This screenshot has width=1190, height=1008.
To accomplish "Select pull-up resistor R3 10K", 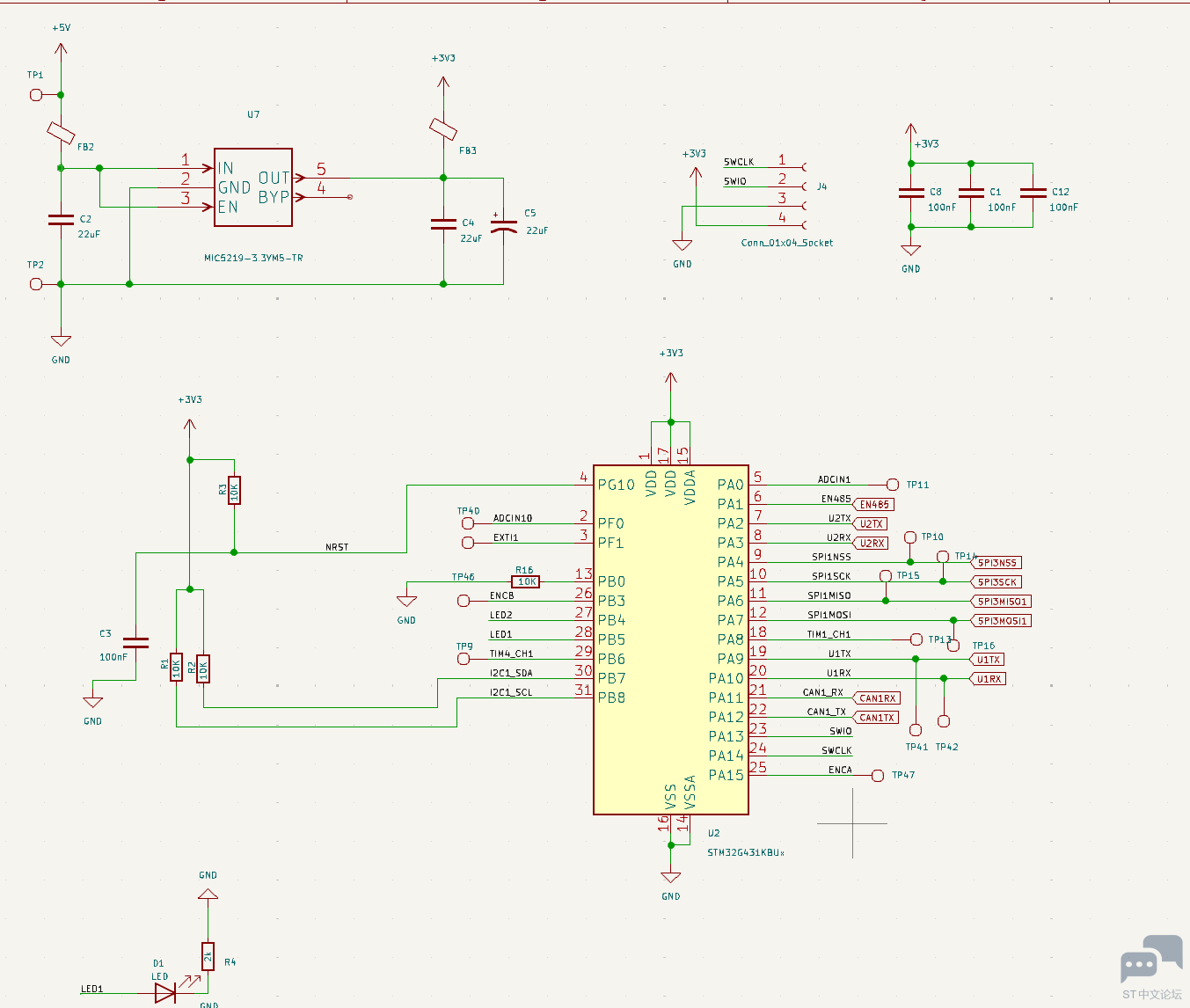I will [x=234, y=490].
